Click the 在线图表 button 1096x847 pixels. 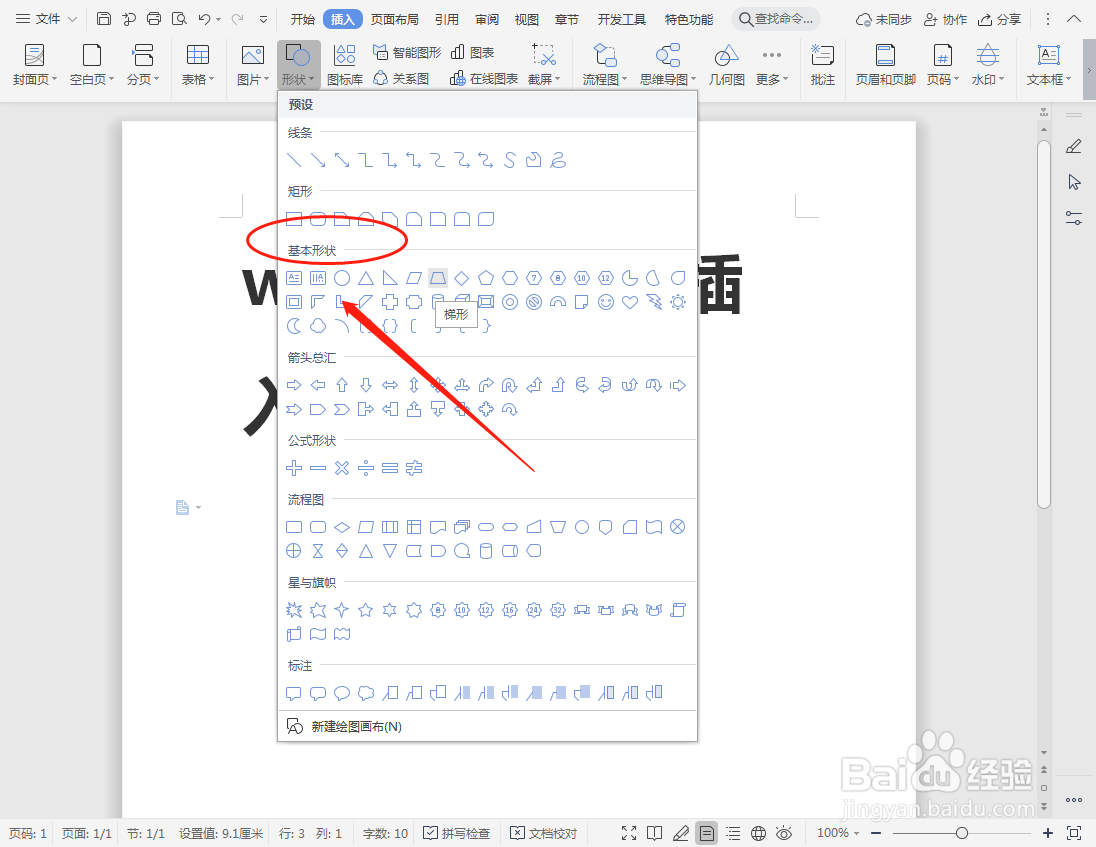tap(484, 78)
